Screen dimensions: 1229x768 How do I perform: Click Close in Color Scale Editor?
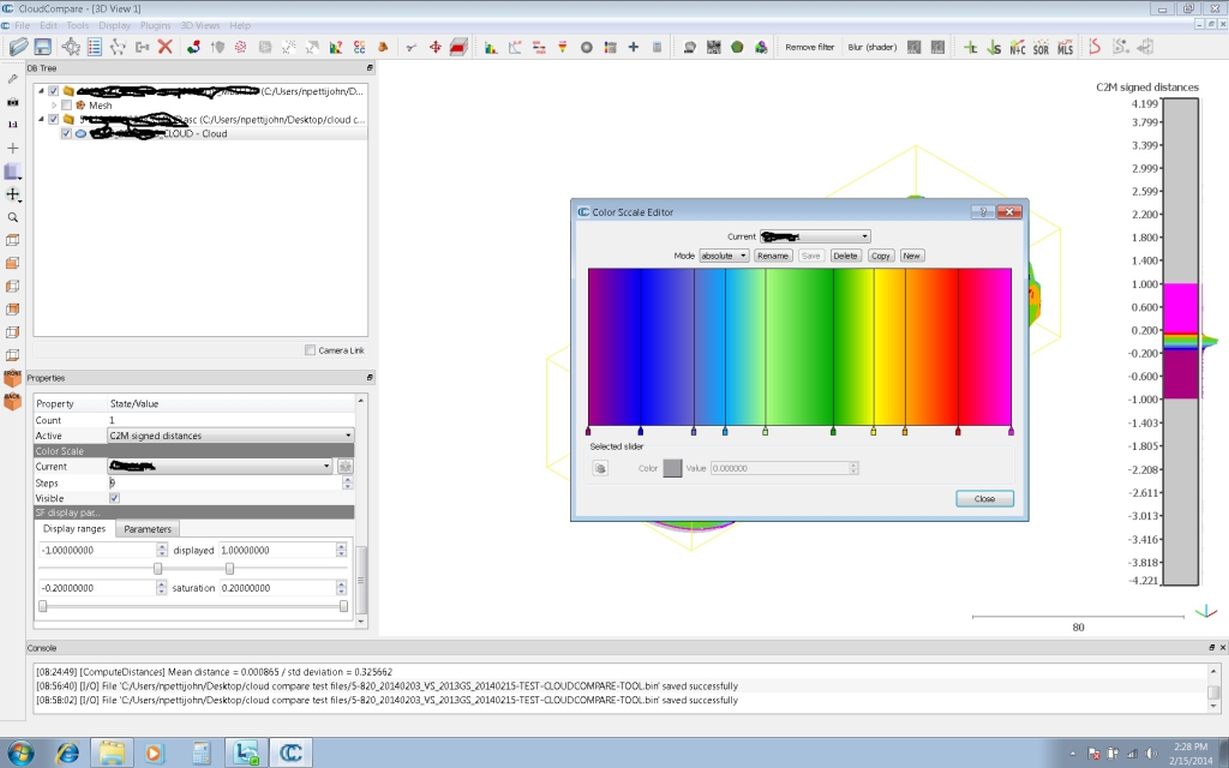[984, 499]
